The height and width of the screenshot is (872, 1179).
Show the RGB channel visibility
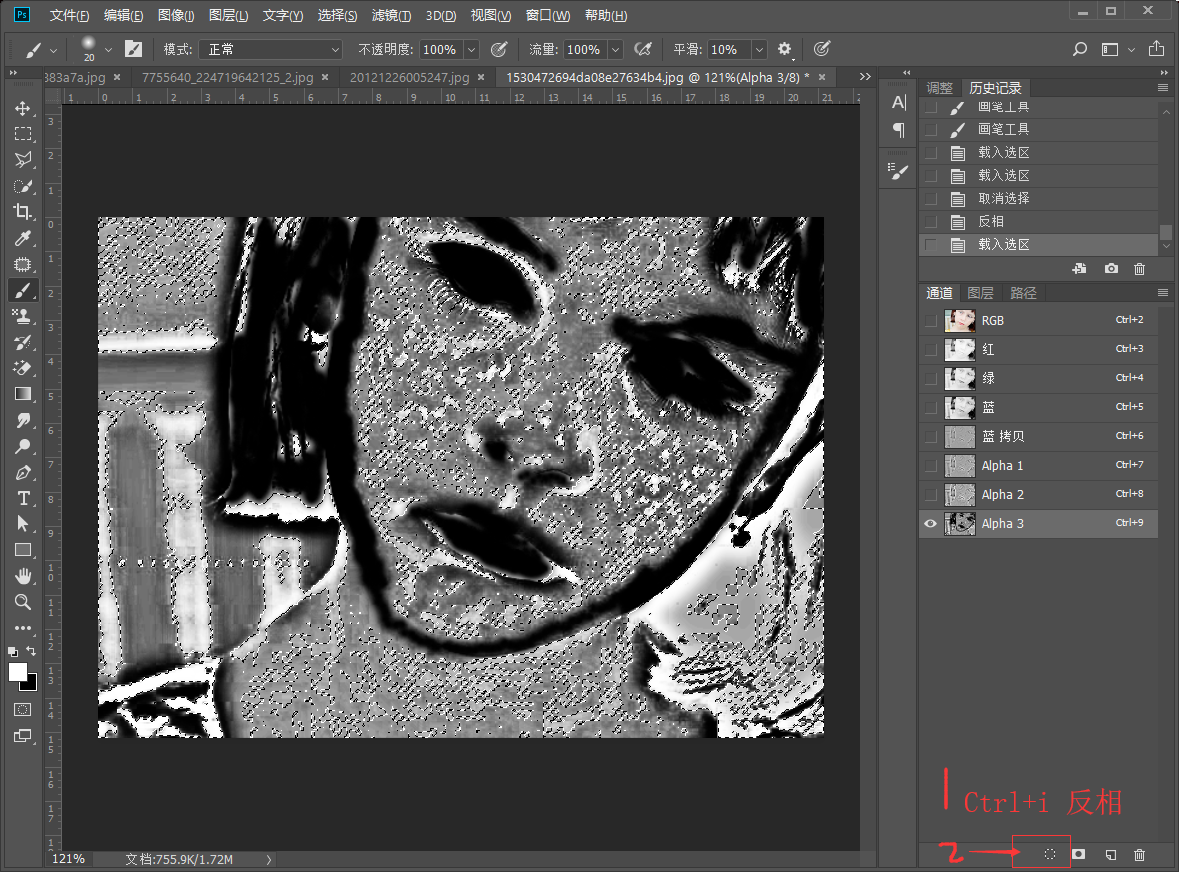[x=932, y=320]
